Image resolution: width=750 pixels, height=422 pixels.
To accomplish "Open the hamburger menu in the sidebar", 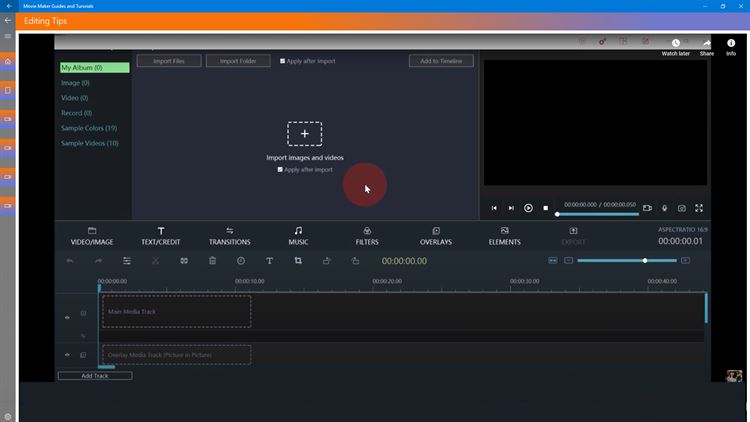I will tap(8, 36).
